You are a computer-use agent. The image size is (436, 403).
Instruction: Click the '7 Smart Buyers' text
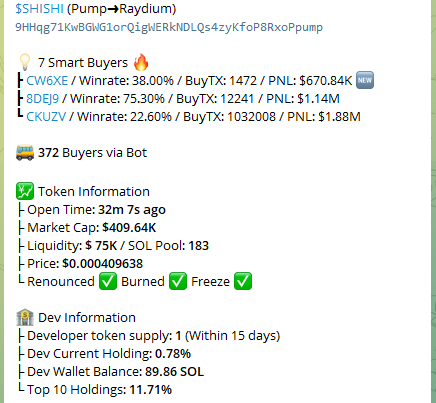tap(83, 63)
